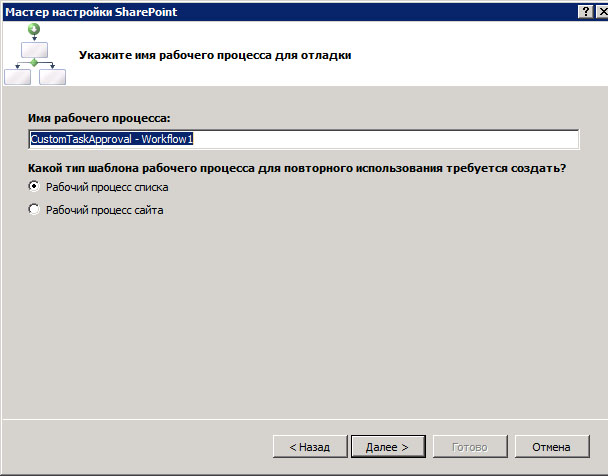Click the greyed-out 'Готово' button
This screenshot has height=476, width=608.
[x=470, y=447]
